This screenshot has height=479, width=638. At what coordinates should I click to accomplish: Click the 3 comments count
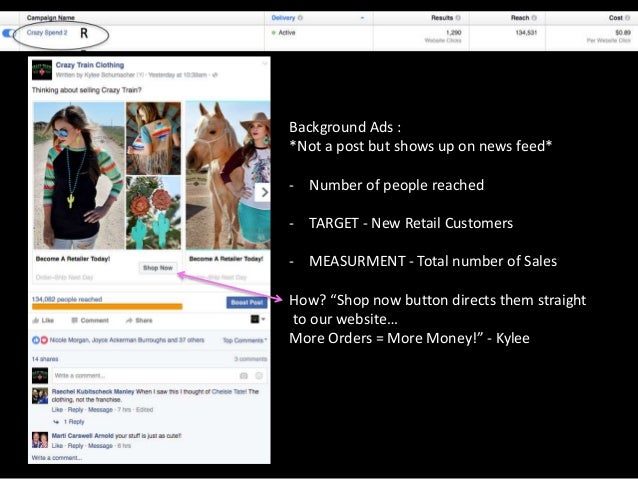point(251,359)
